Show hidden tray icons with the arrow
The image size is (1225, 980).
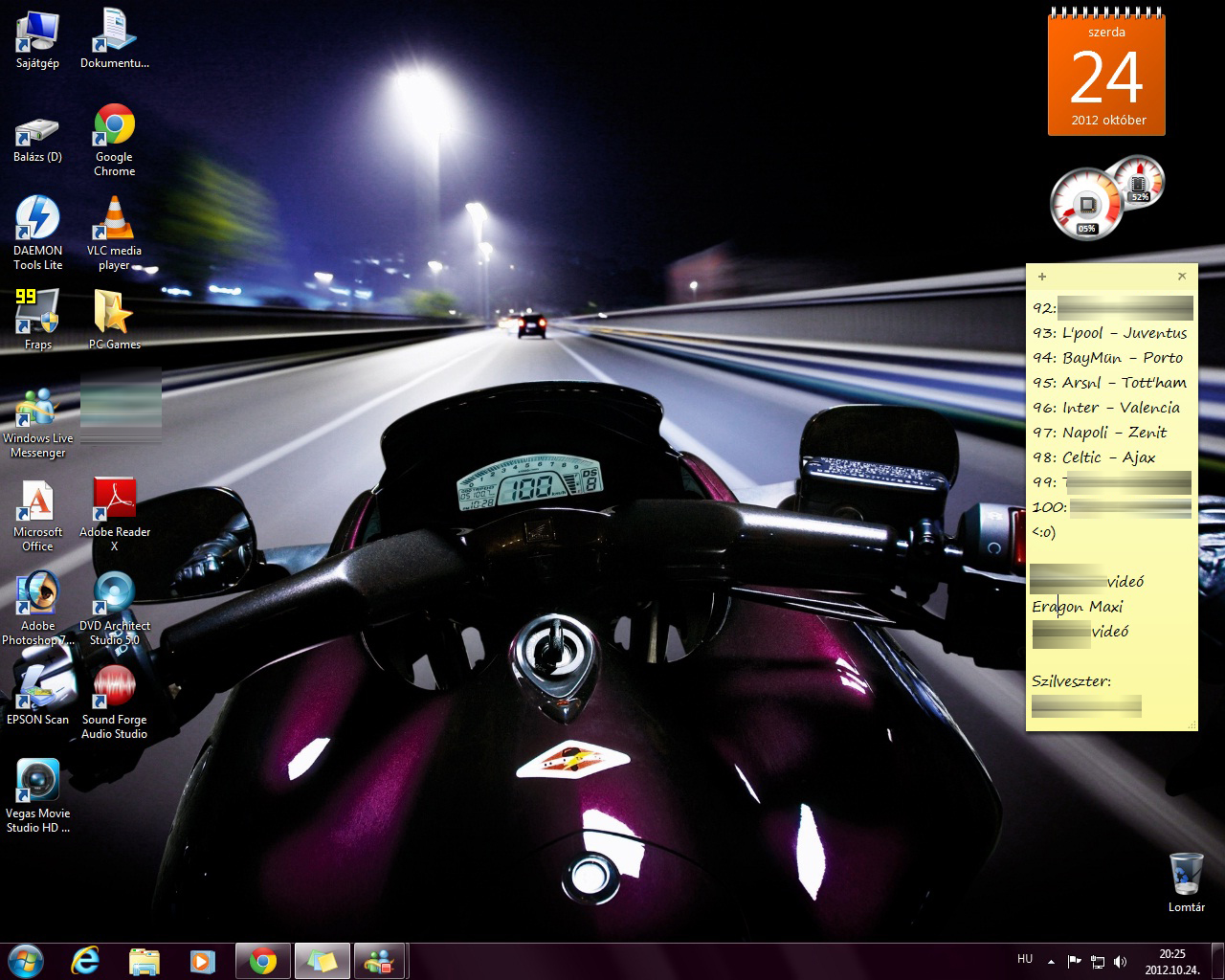click(x=1052, y=961)
